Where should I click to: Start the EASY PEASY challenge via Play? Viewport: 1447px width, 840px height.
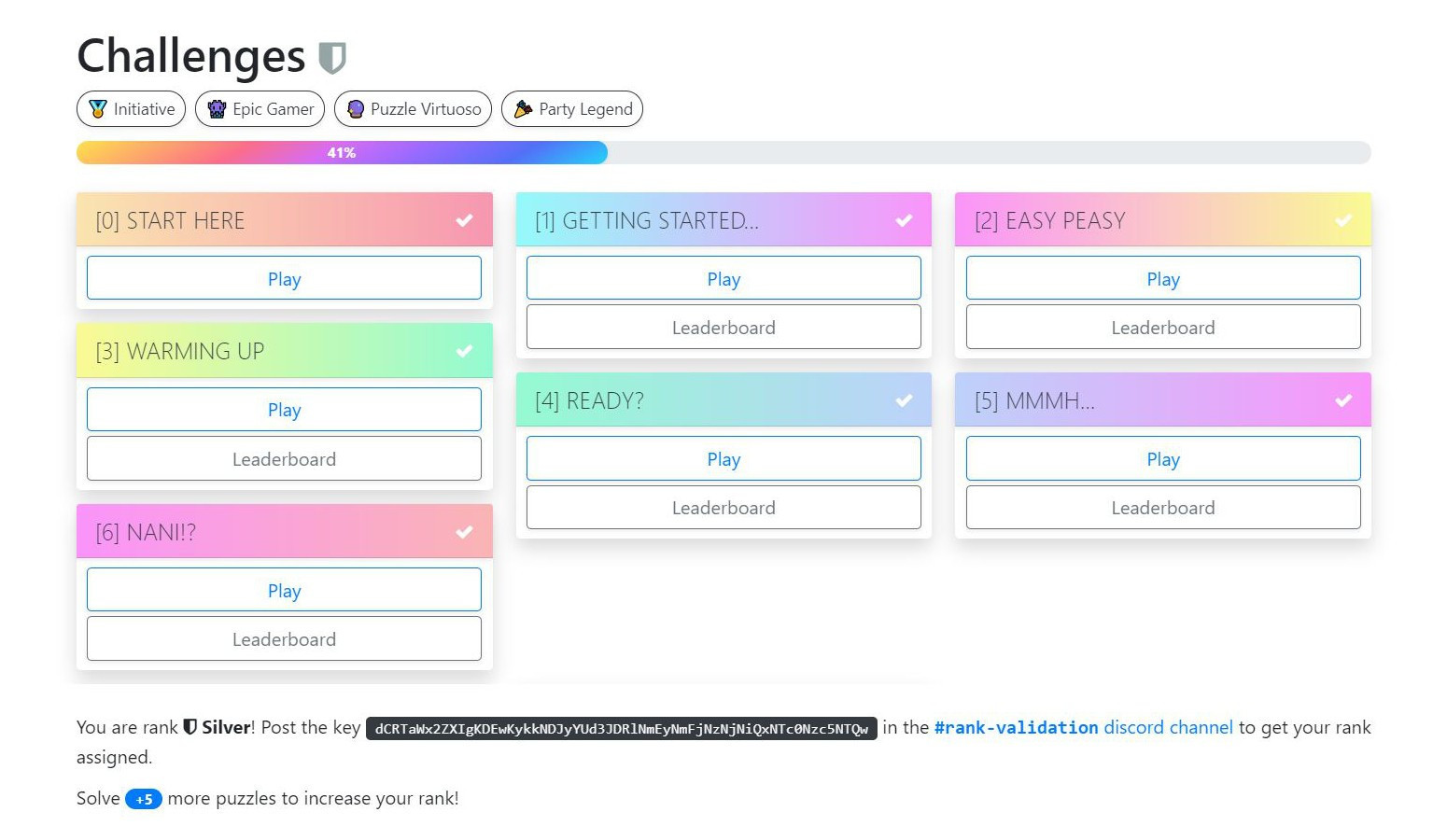coord(1163,278)
